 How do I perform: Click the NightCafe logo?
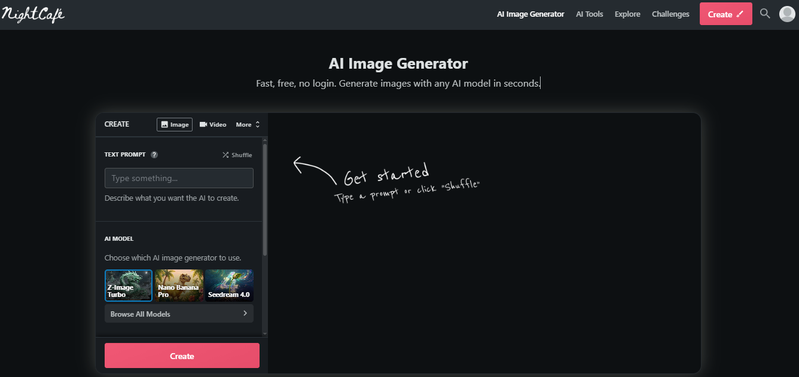(33, 14)
